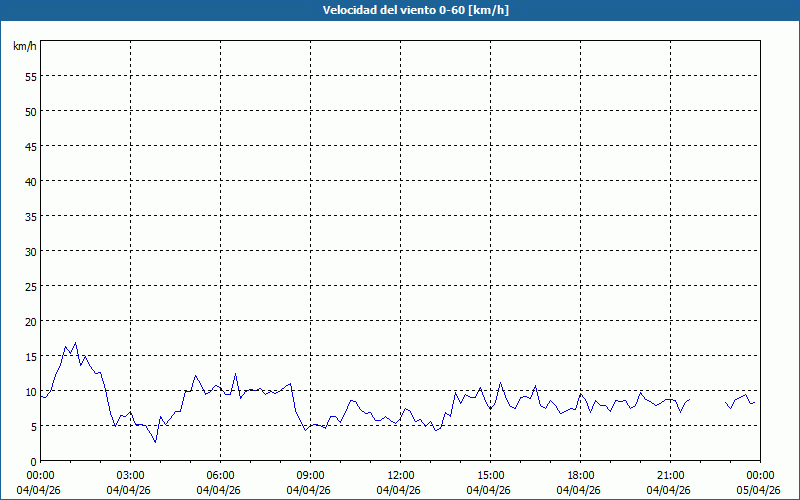Click the gap in the wind line after 21:00
This screenshot has height=500, width=800.
707,401
